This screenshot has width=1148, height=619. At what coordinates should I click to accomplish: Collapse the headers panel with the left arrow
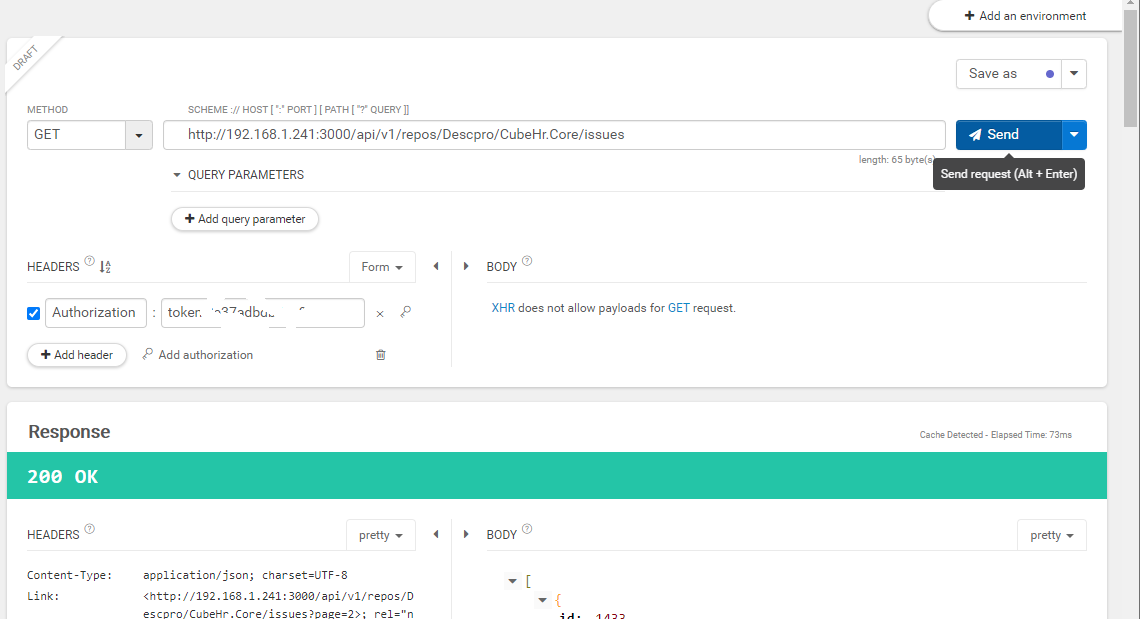[x=436, y=266]
